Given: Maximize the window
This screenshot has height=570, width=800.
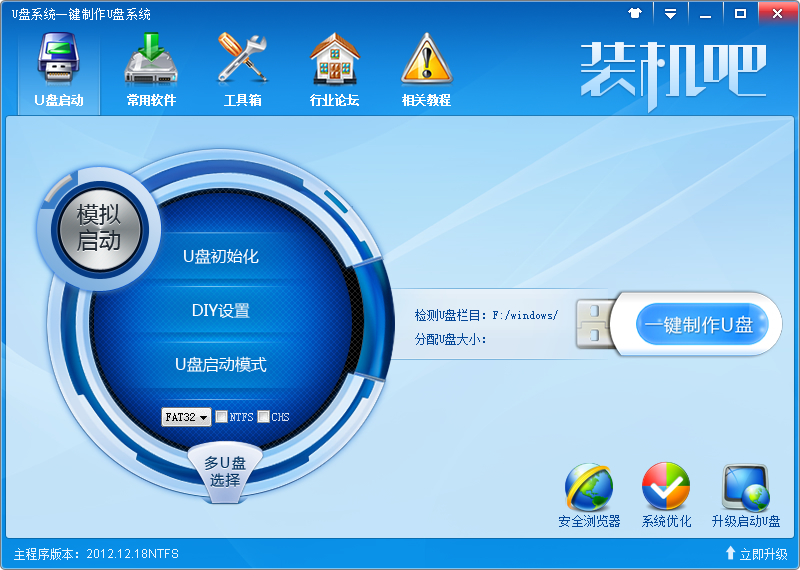Looking at the screenshot, I should [x=740, y=13].
